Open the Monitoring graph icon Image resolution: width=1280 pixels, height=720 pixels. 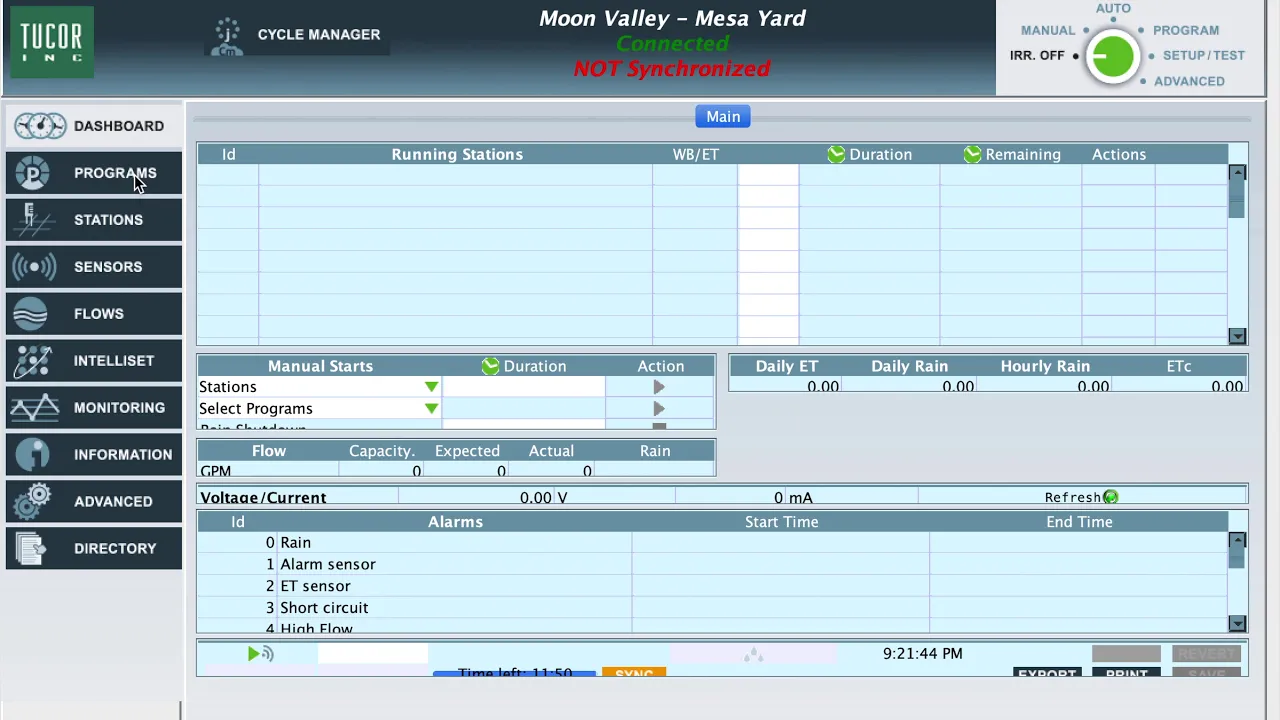35,408
